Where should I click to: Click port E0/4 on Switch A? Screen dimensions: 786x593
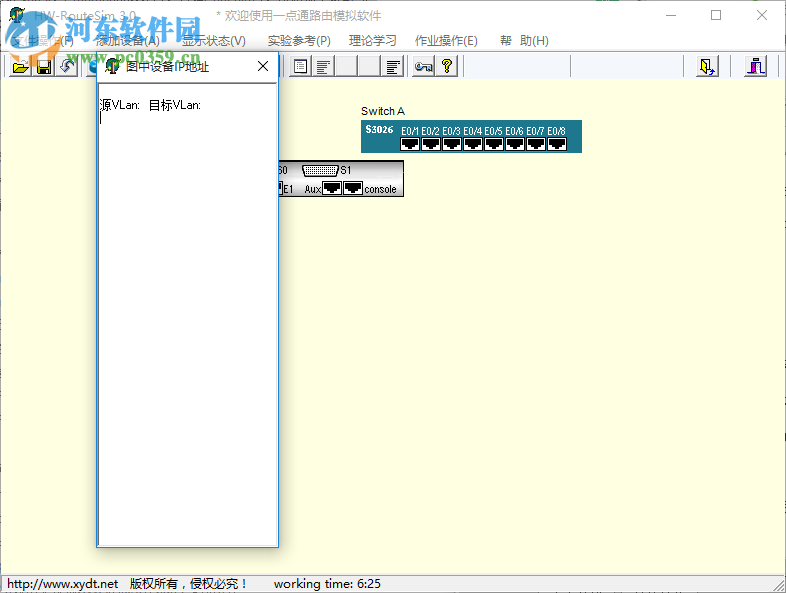pos(473,144)
